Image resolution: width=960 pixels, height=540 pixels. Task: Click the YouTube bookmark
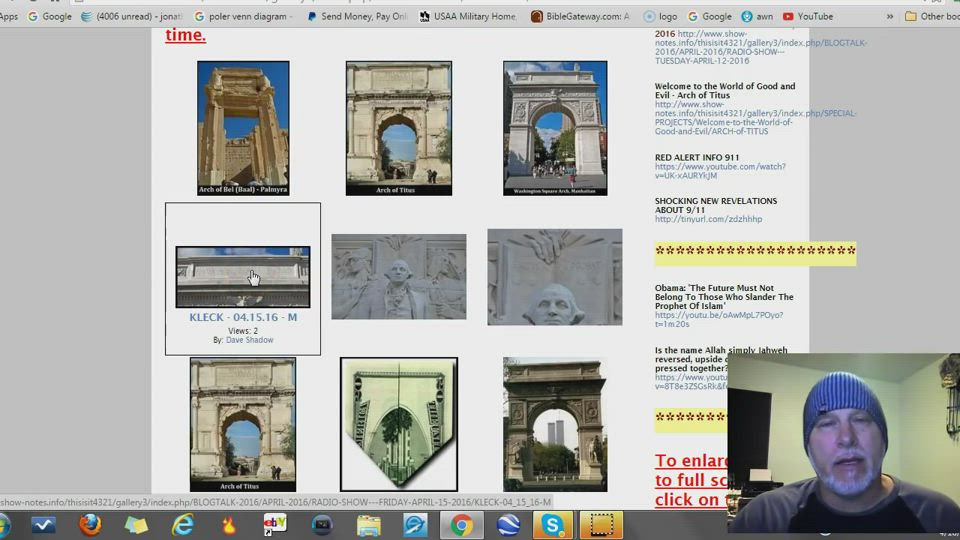pos(808,16)
